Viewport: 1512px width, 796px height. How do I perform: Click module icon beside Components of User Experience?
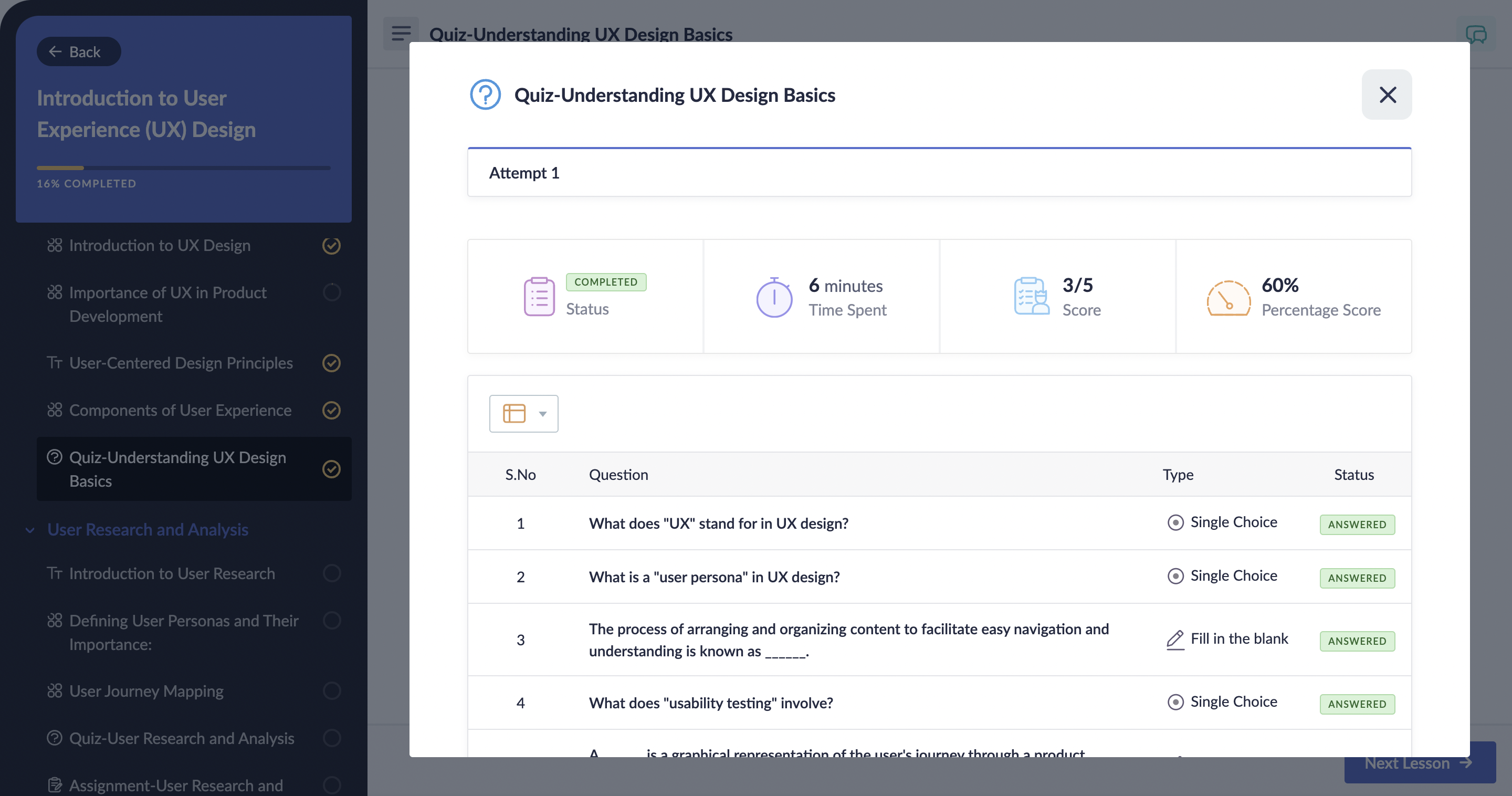click(55, 410)
